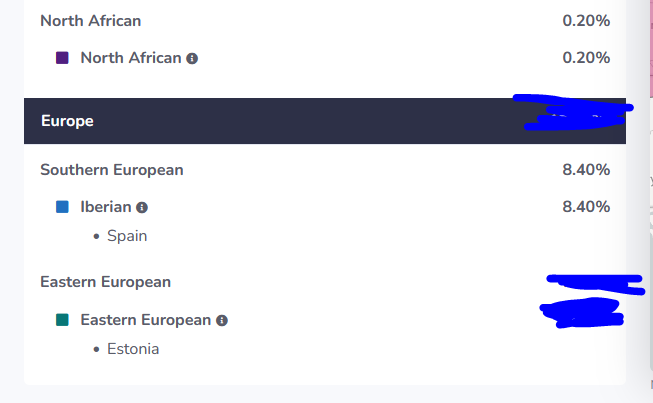Select the Eastern European sub-region label

[x=146, y=320]
